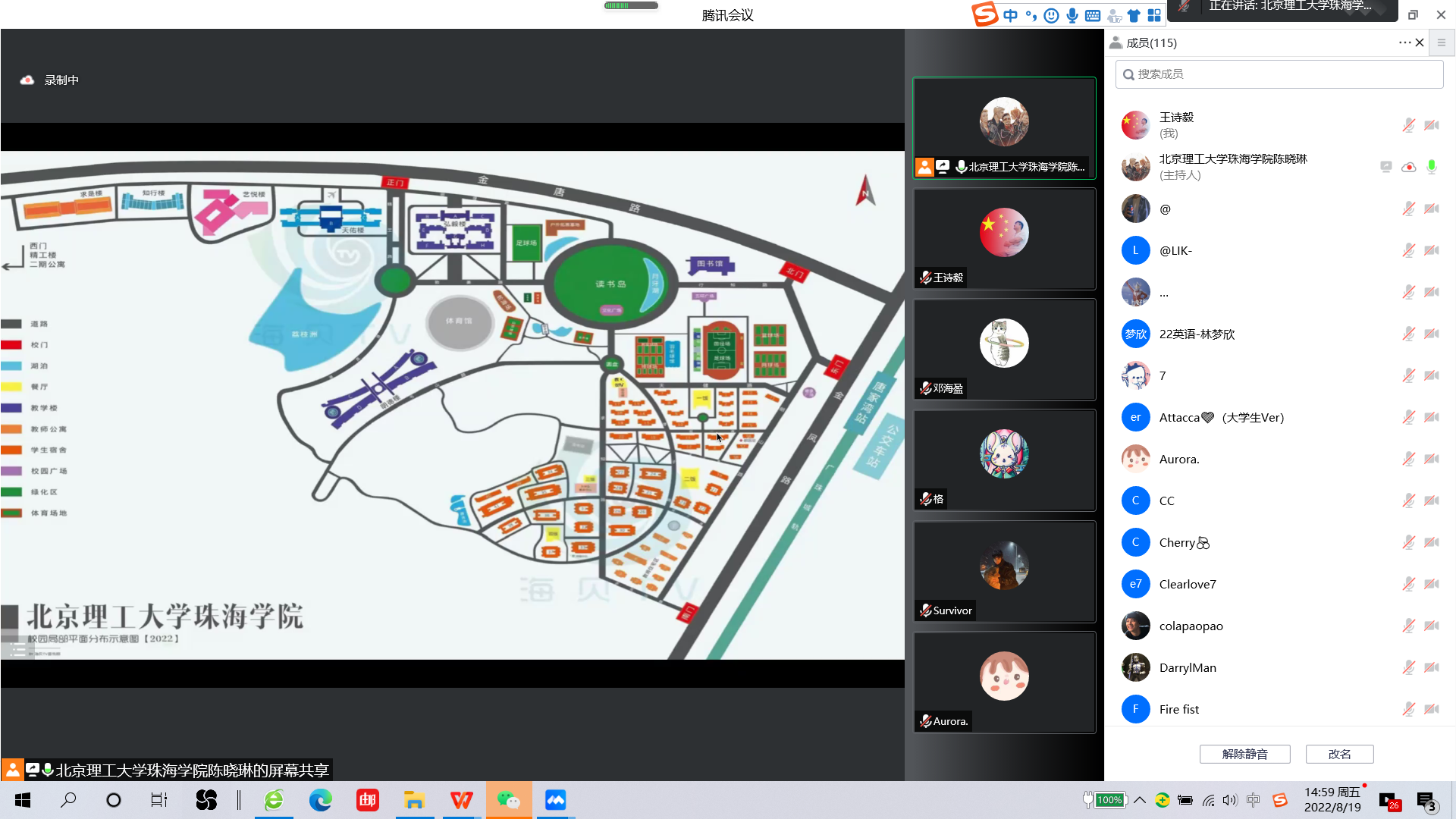The width and height of the screenshot is (1456, 819).
Task: Open the taskbar clock and date
Action: click(x=1332, y=800)
